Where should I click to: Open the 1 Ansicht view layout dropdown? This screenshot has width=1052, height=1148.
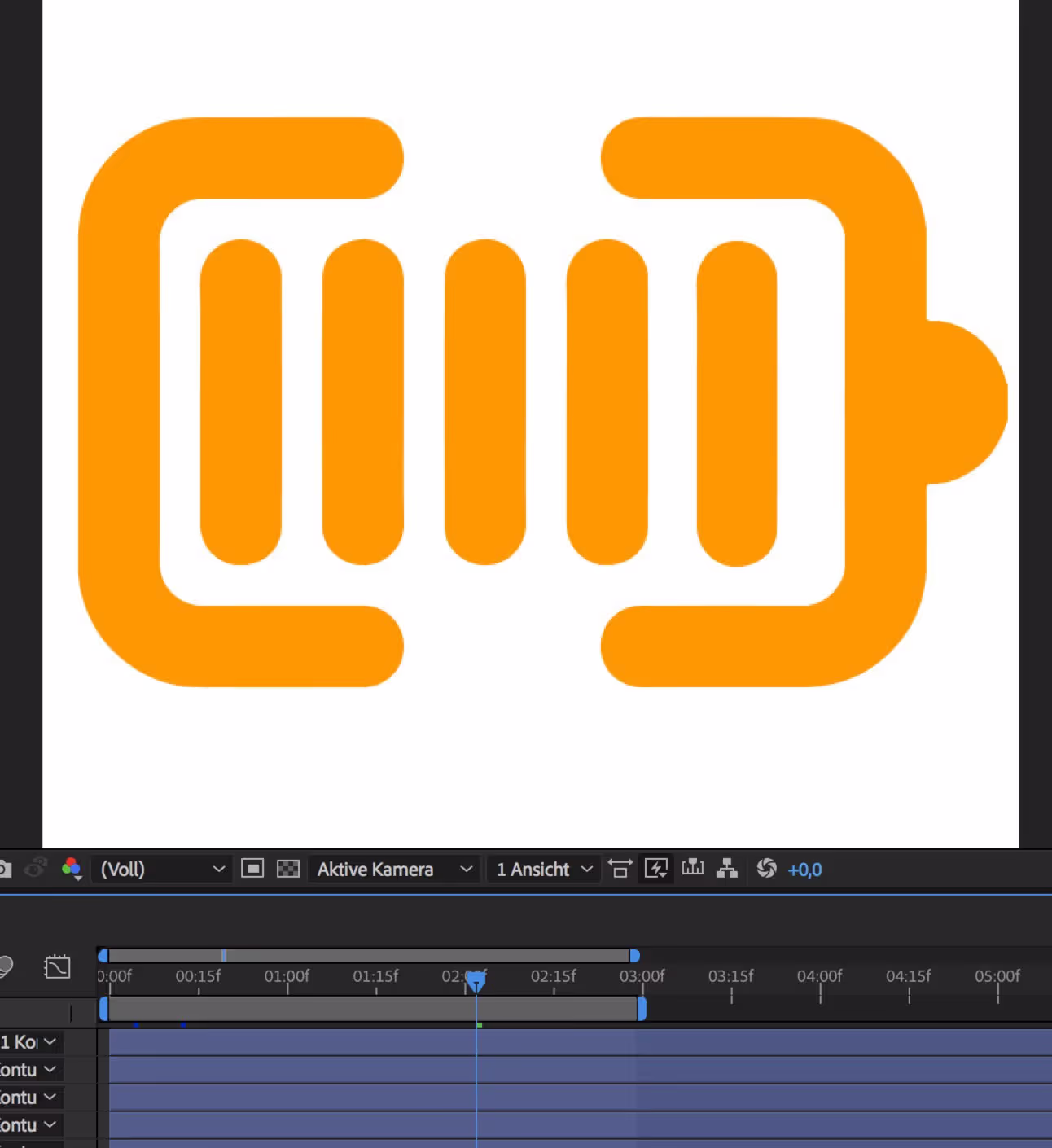[x=543, y=869]
